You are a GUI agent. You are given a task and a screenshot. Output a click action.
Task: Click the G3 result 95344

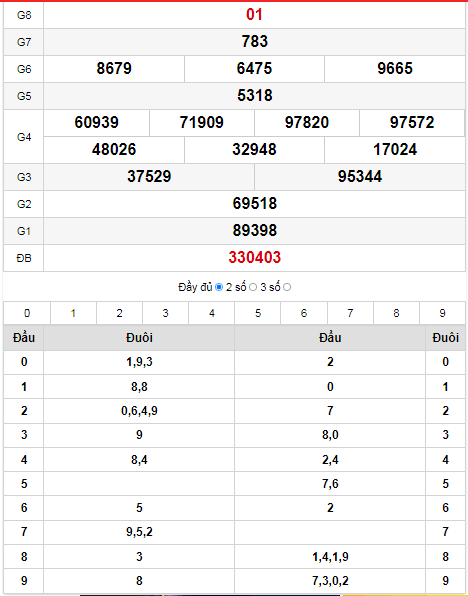(x=360, y=177)
